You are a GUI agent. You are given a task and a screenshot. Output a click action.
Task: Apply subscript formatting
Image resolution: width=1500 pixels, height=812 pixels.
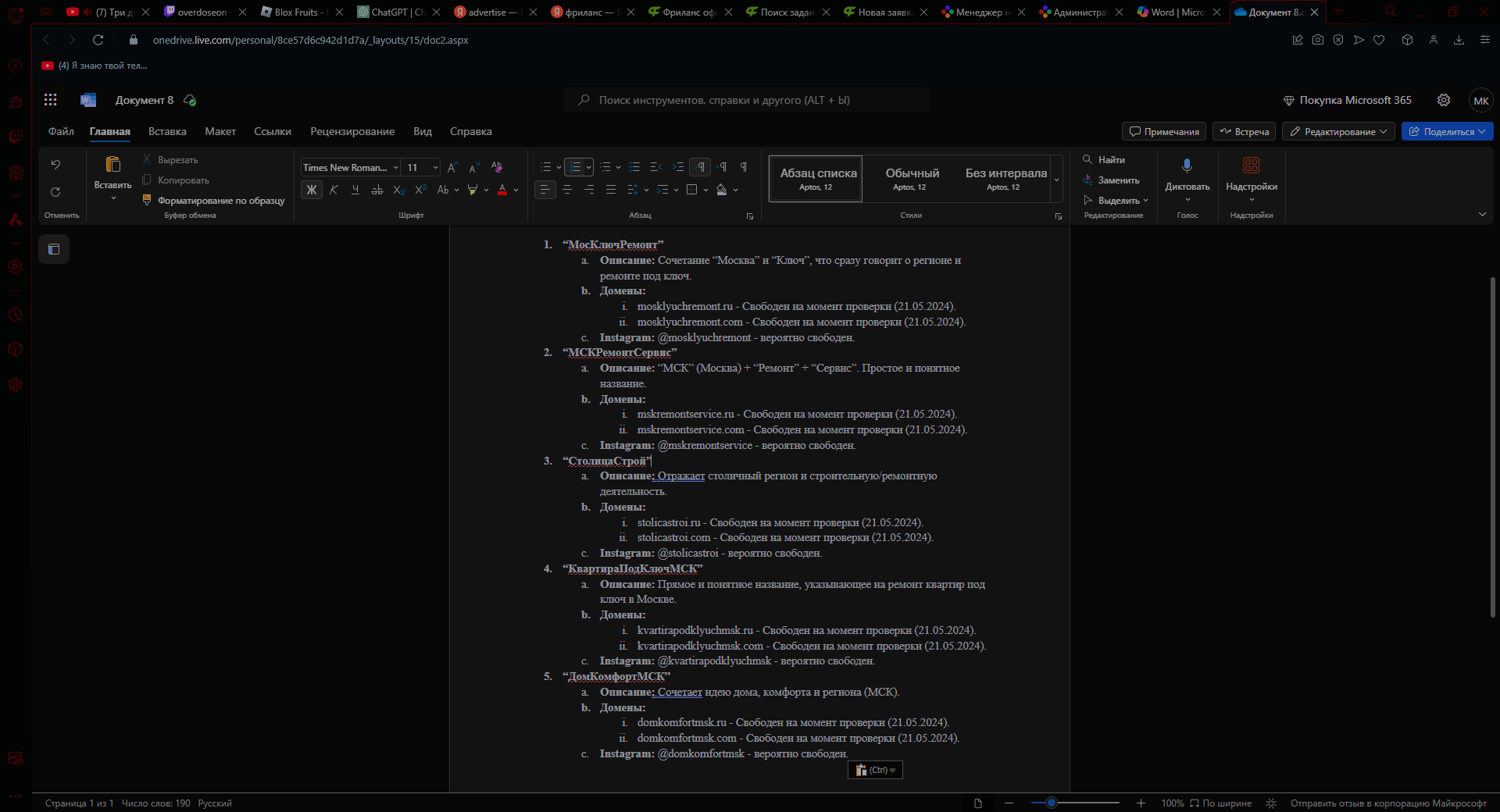point(398,190)
